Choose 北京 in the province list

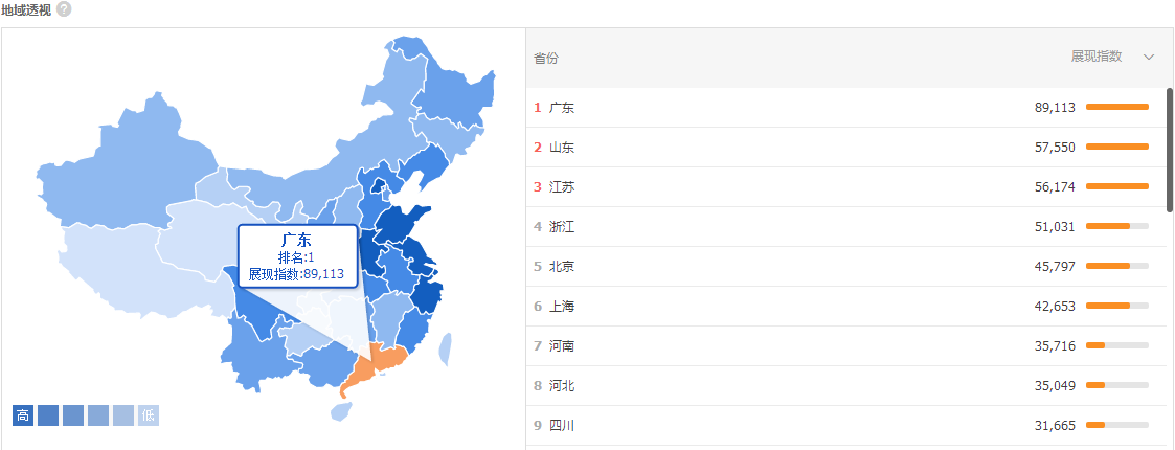pyautogui.click(x=845, y=267)
